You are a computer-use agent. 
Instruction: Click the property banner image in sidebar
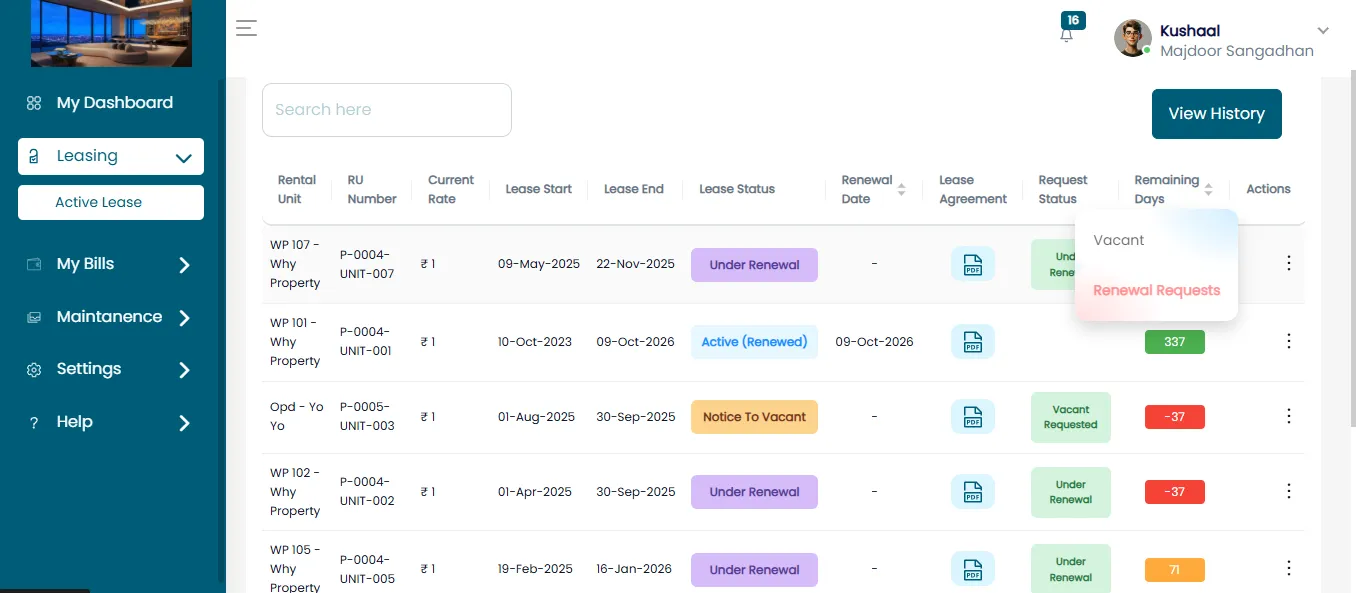click(x=111, y=33)
